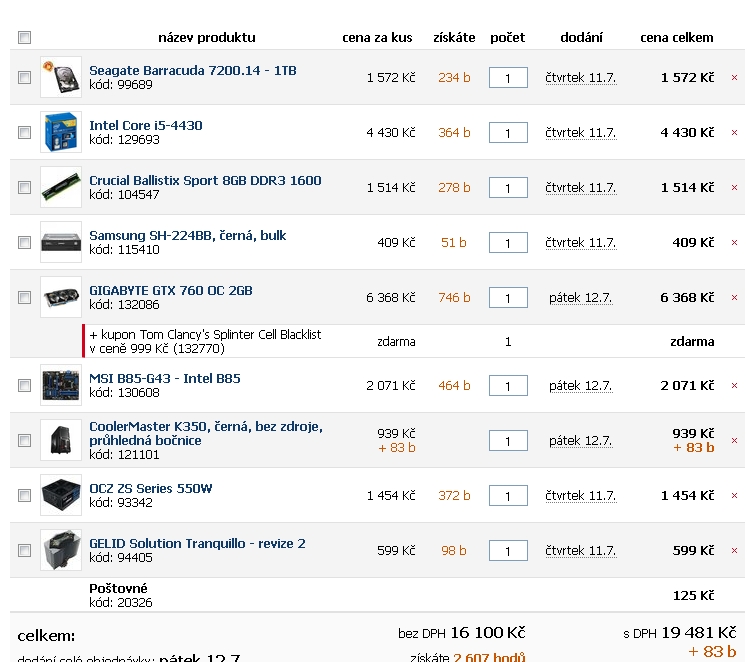Remove OCZ ZS Series 550W with red X
The height and width of the screenshot is (662, 747).
pyautogui.click(x=734, y=495)
